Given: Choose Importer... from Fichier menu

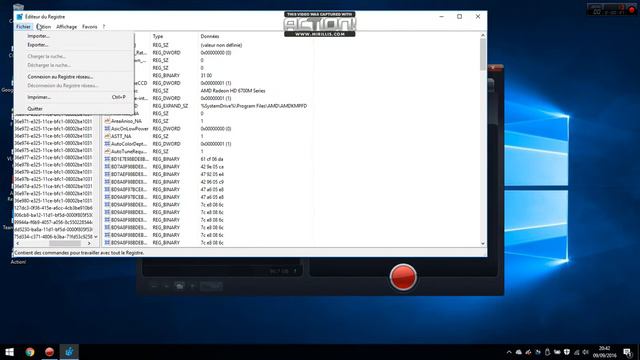Looking at the screenshot, I should (x=74, y=36).
